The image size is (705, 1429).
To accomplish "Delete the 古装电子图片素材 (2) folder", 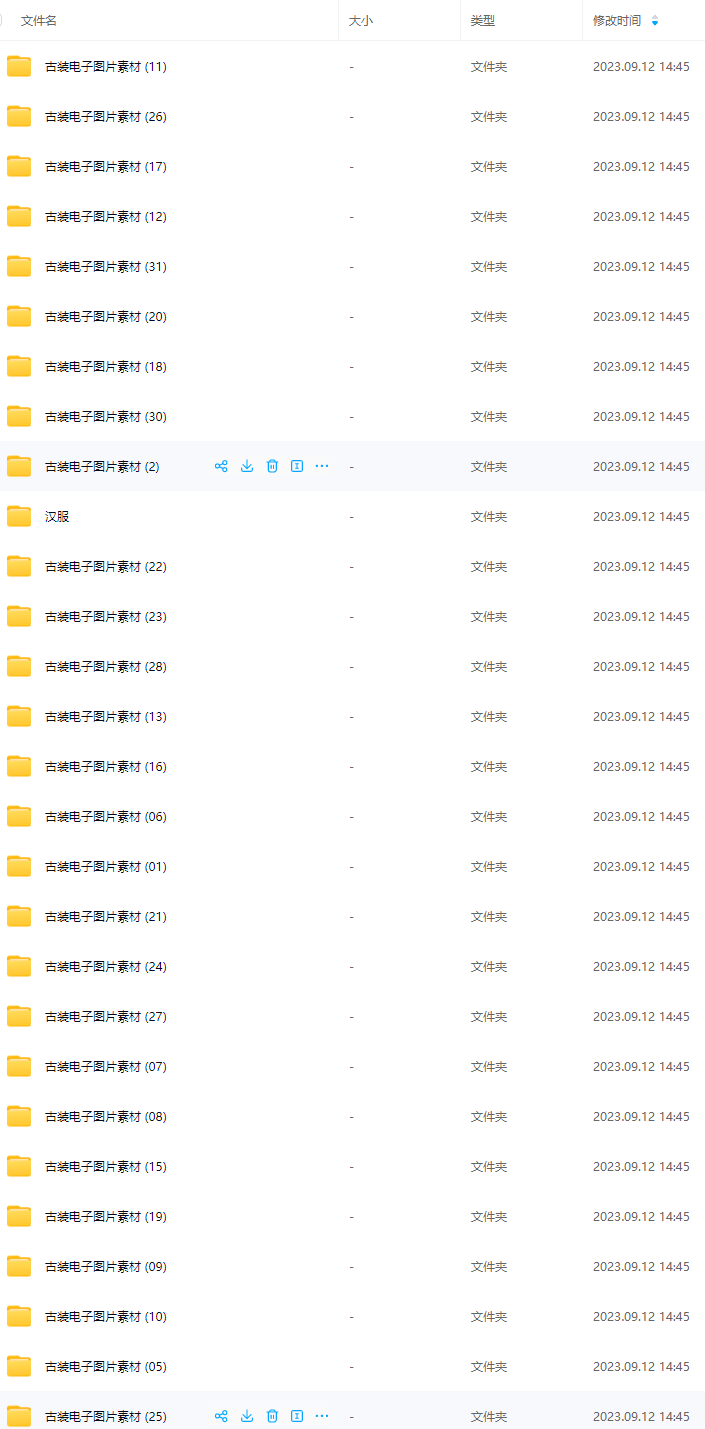I will [272, 466].
